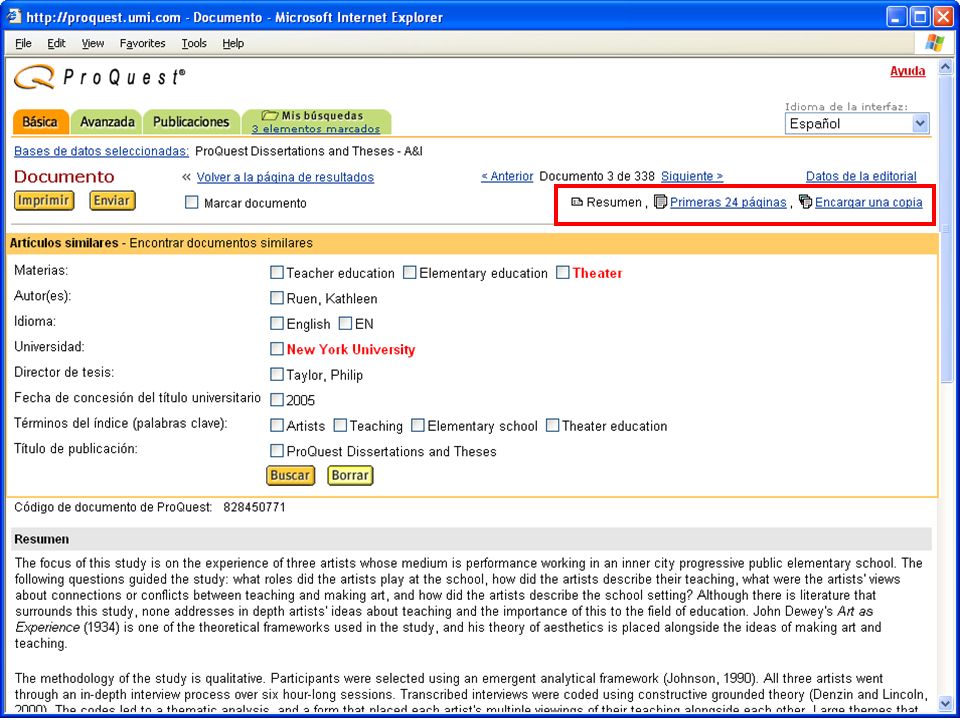Open the Help menu
The height and width of the screenshot is (720, 960).
[233, 43]
